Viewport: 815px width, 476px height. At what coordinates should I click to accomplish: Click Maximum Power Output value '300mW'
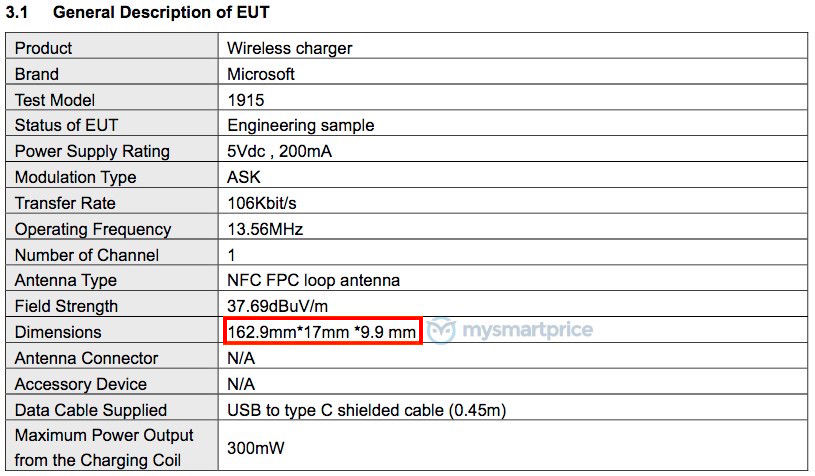(x=256, y=448)
